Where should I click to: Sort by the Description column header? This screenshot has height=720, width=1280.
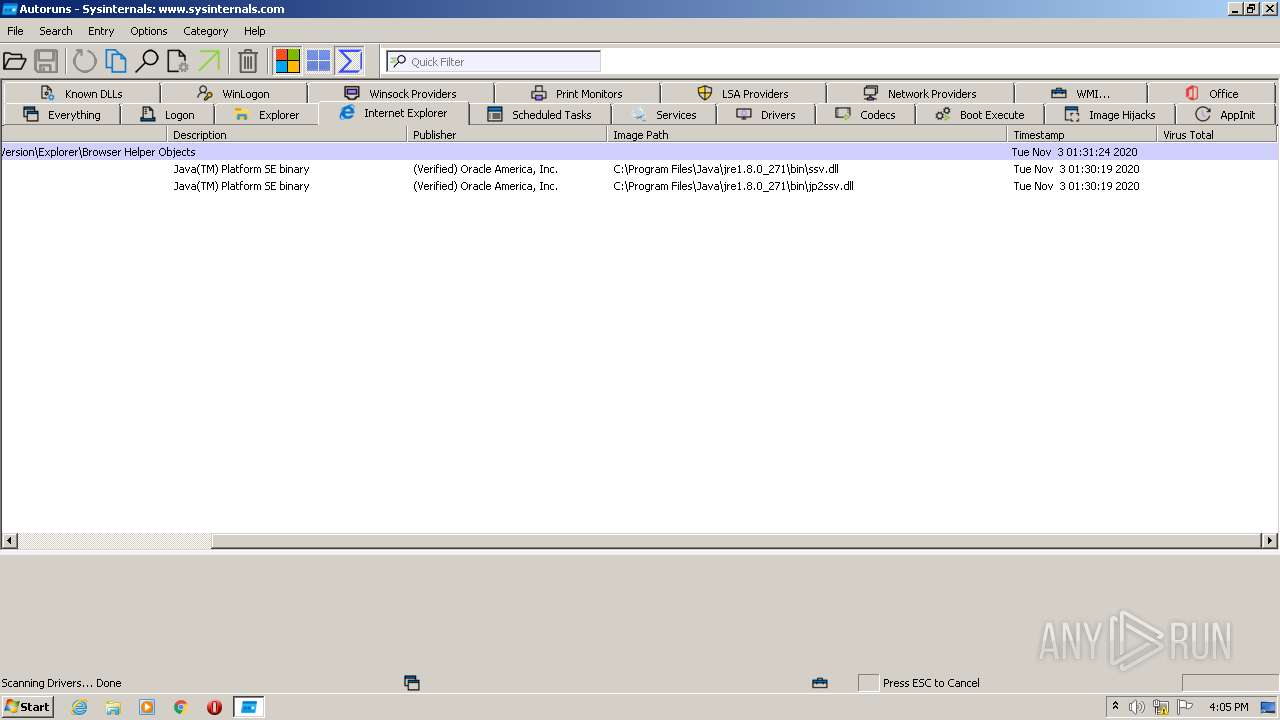pyautogui.click(x=287, y=134)
